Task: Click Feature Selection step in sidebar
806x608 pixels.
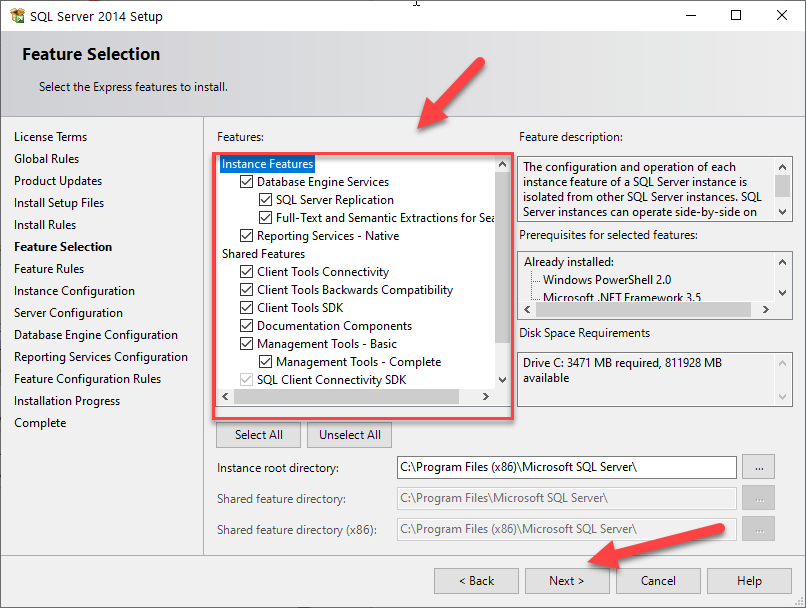Action: pos(63,247)
